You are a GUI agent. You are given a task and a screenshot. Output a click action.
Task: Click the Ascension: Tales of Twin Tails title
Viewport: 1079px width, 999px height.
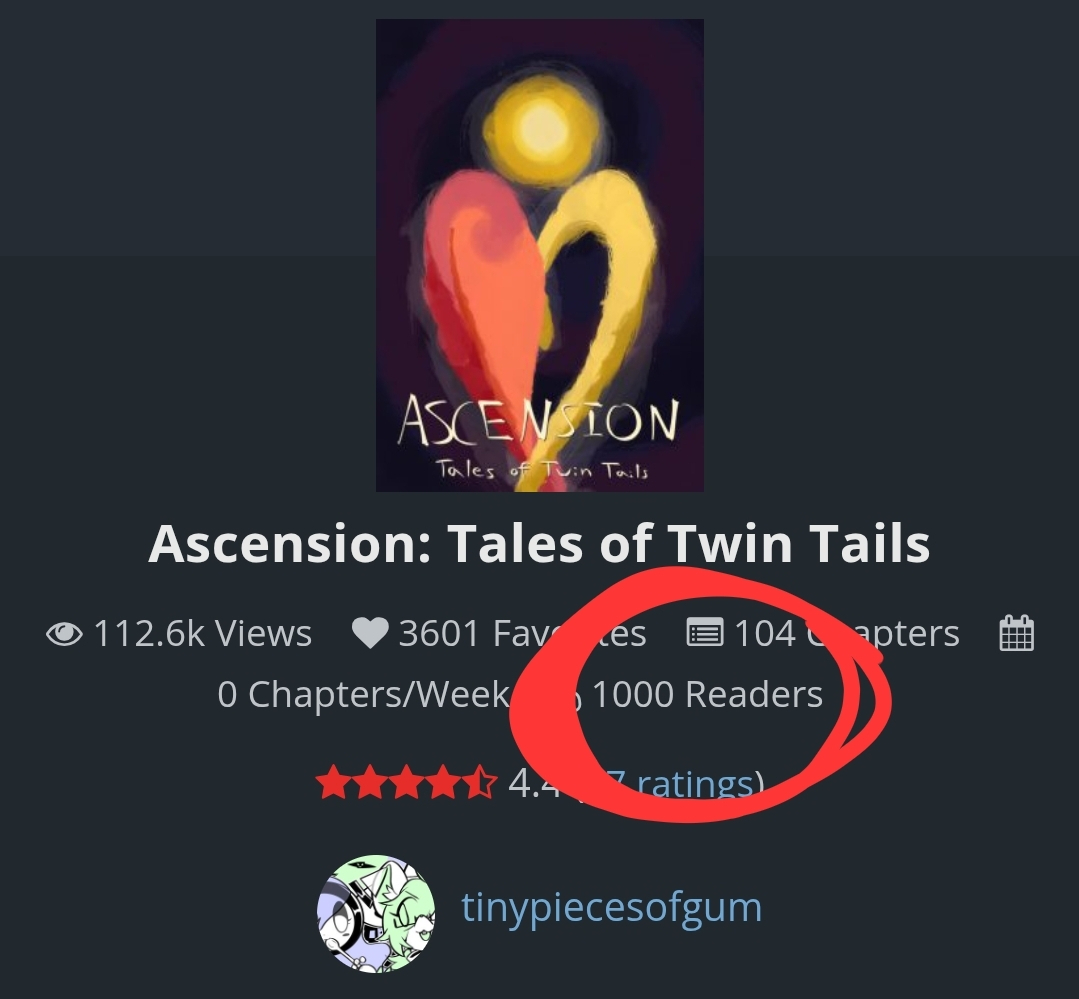click(540, 543)
